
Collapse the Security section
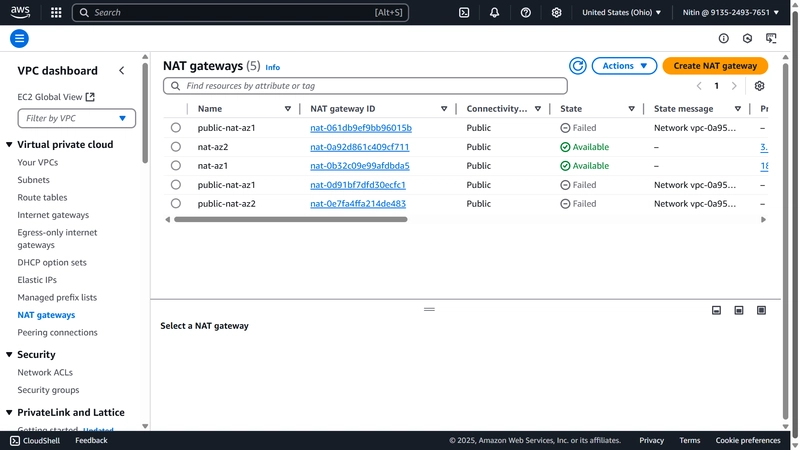(x=9, y=355)
